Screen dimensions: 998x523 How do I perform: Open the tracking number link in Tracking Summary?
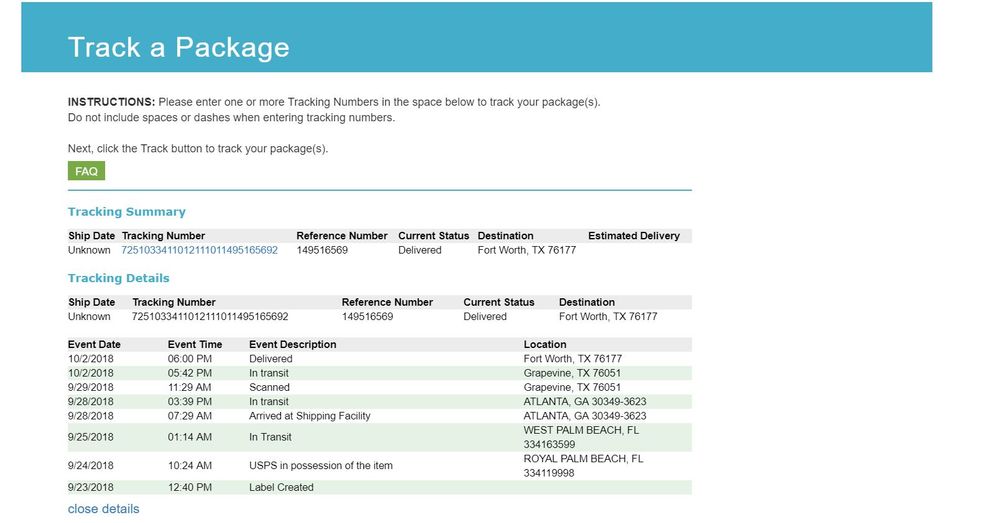[199, 250]
